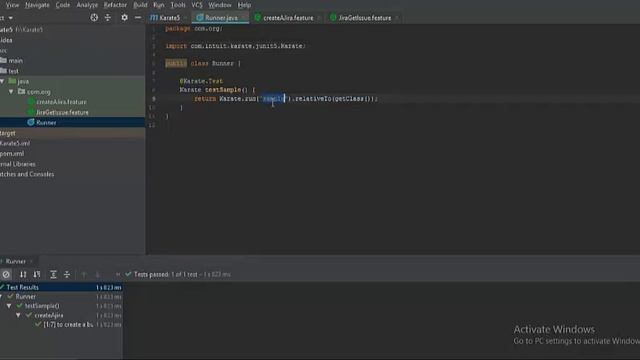Select JiraGetIssue.feature in project tree
The width and height of the screenshot is (640, 360).
[62, 112]
